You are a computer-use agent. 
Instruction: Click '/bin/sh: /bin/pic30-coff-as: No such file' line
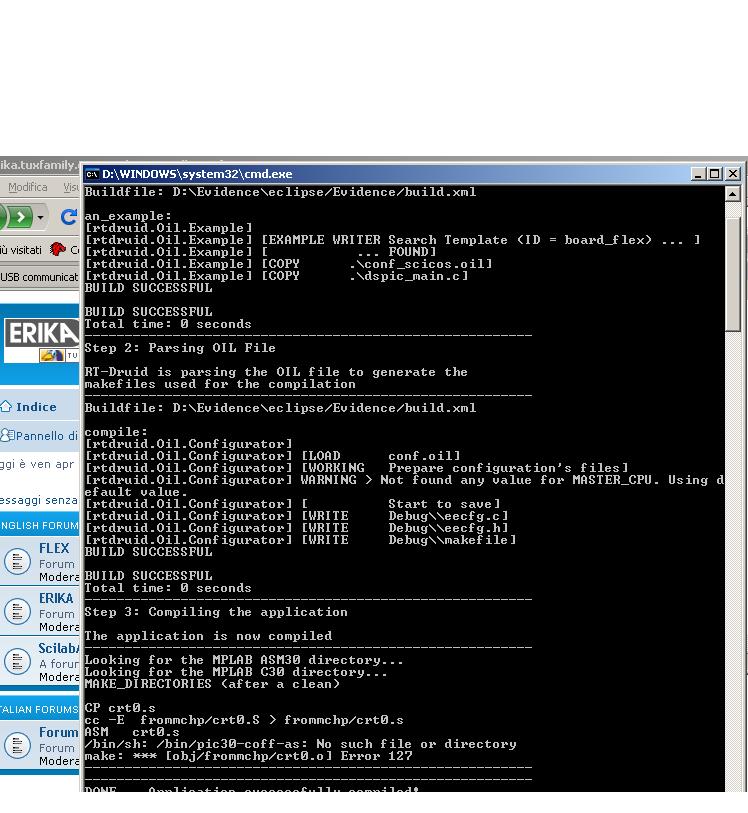pyautogui.click(x=300, y=744)
